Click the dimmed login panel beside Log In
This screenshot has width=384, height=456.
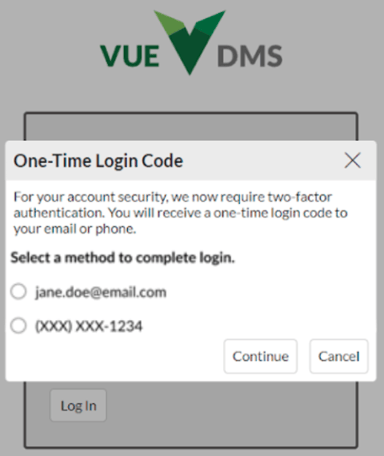tap(230, 413)
